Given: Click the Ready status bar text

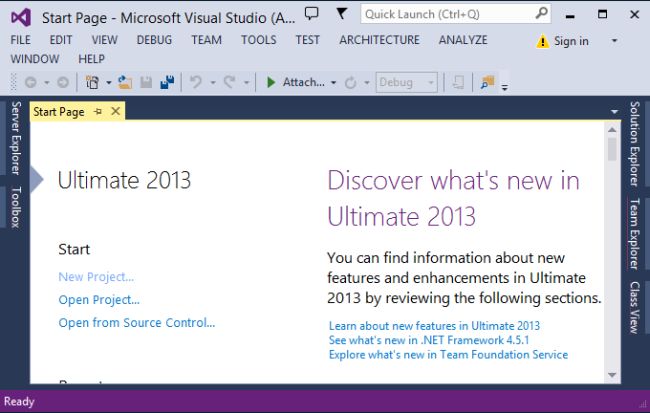Looking at the screenshot, I should pyautogui.click(x=19, y=401).
